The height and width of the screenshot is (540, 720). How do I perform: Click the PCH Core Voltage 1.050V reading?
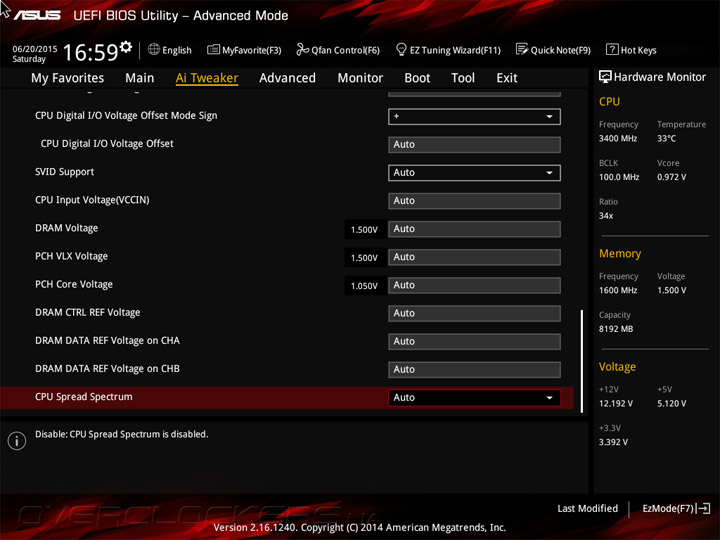tap(364, 286)
